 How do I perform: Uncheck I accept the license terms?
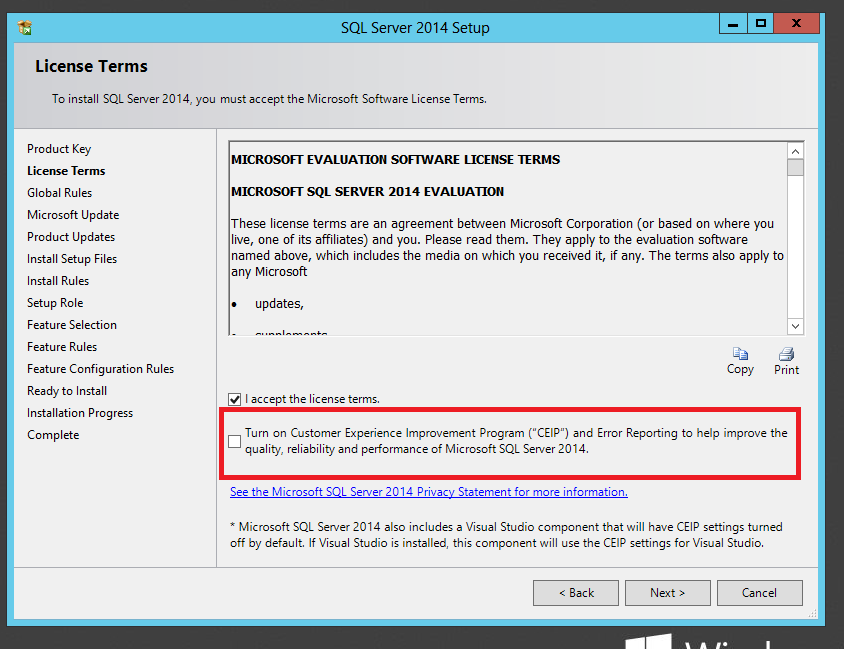pos(235,398)
